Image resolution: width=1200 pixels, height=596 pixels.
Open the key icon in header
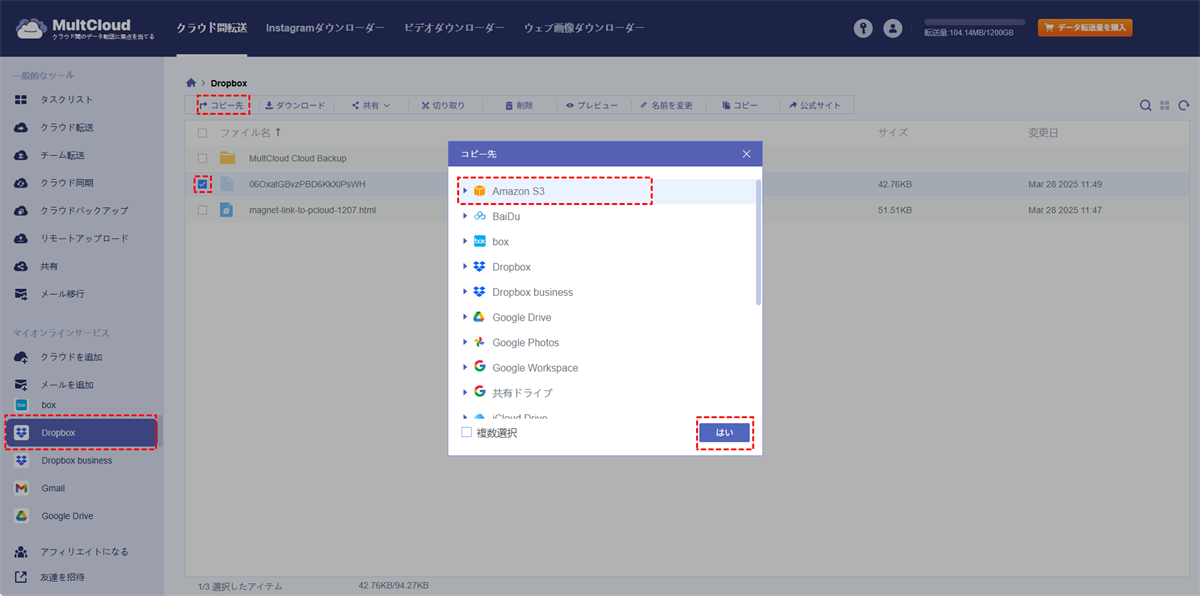pyautogui.click(x=863, y=29)
